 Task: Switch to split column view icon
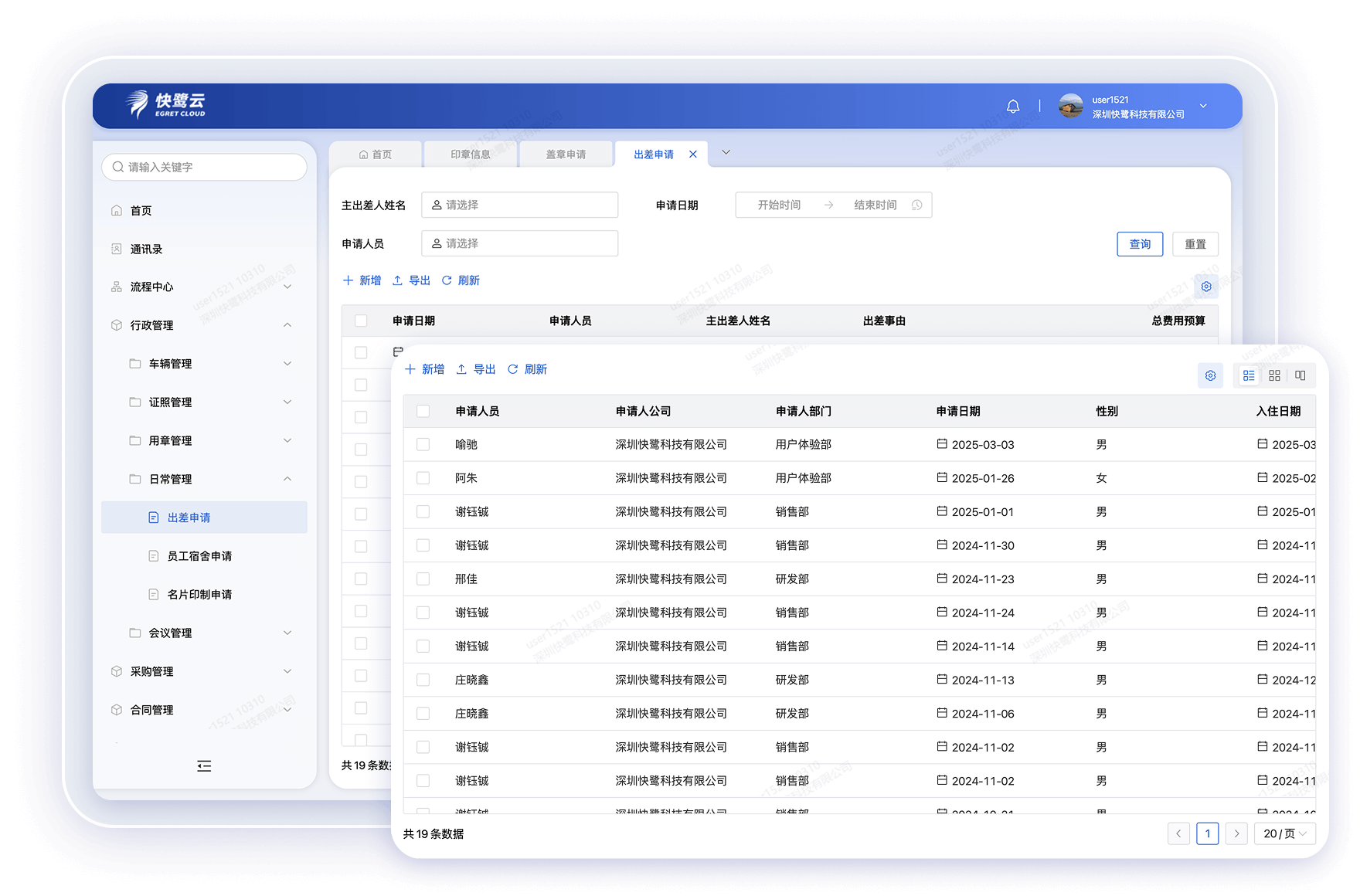tap(1300, 375)
